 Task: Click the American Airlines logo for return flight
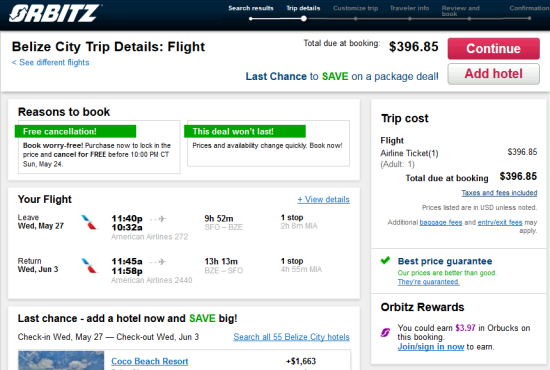[89, 266]
